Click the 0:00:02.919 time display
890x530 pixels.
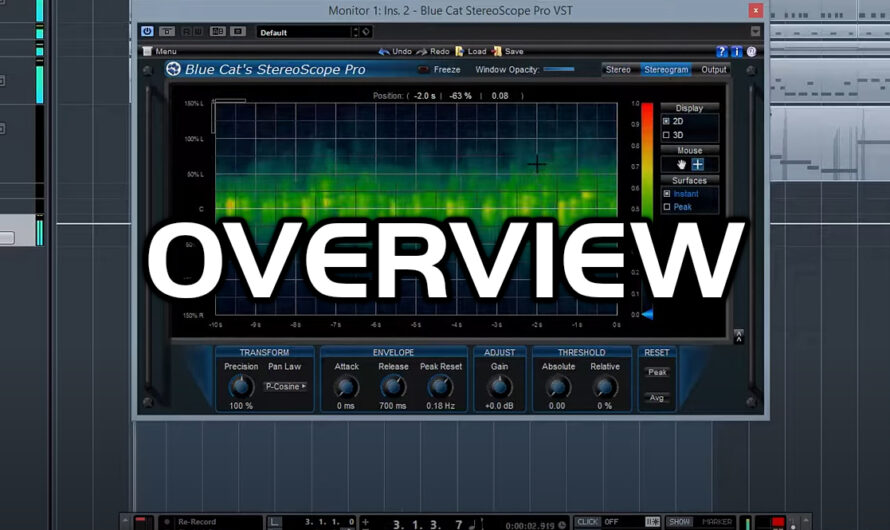531,526
